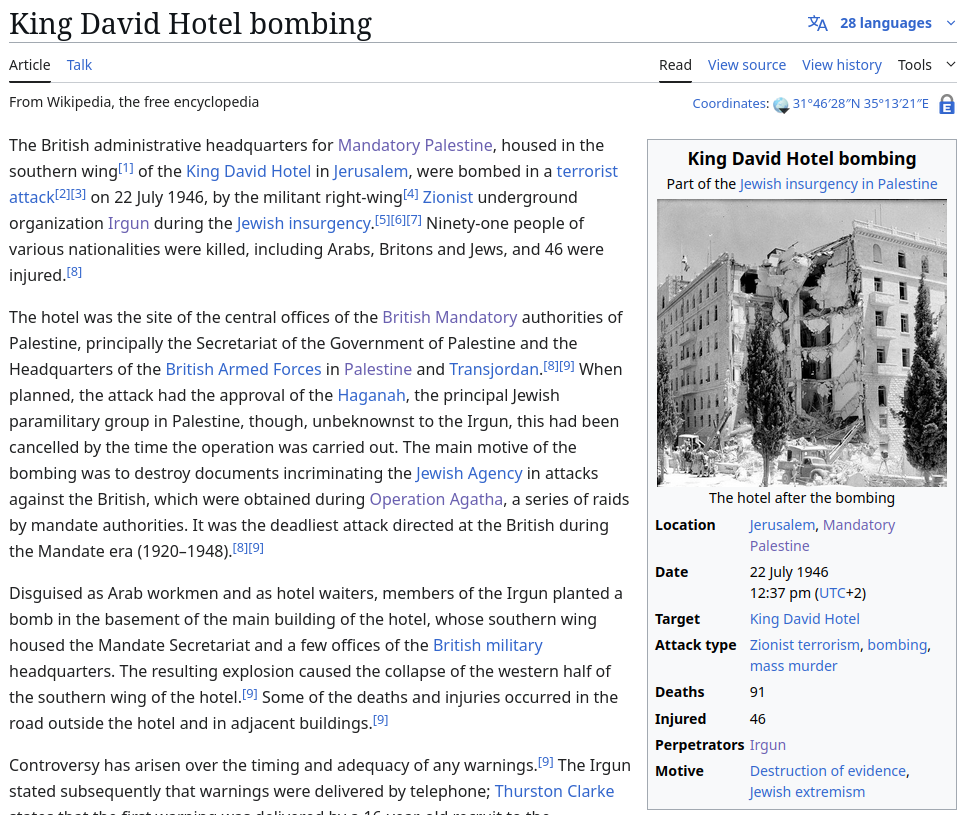Click the page heading King David Hotel bombing
The width and height of the screenshot is (964, 815).
pyautogui.click(x=191, y=25)
